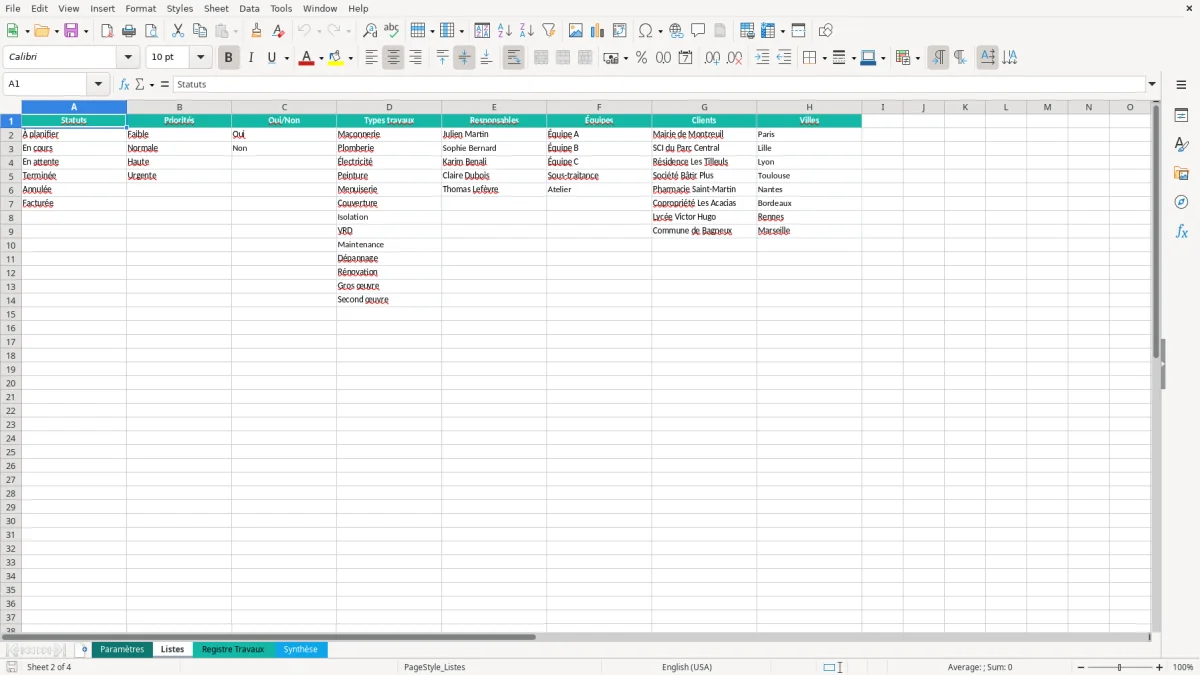Expand the font name dropdown
1200x675 pixels.
pos(128,58)
